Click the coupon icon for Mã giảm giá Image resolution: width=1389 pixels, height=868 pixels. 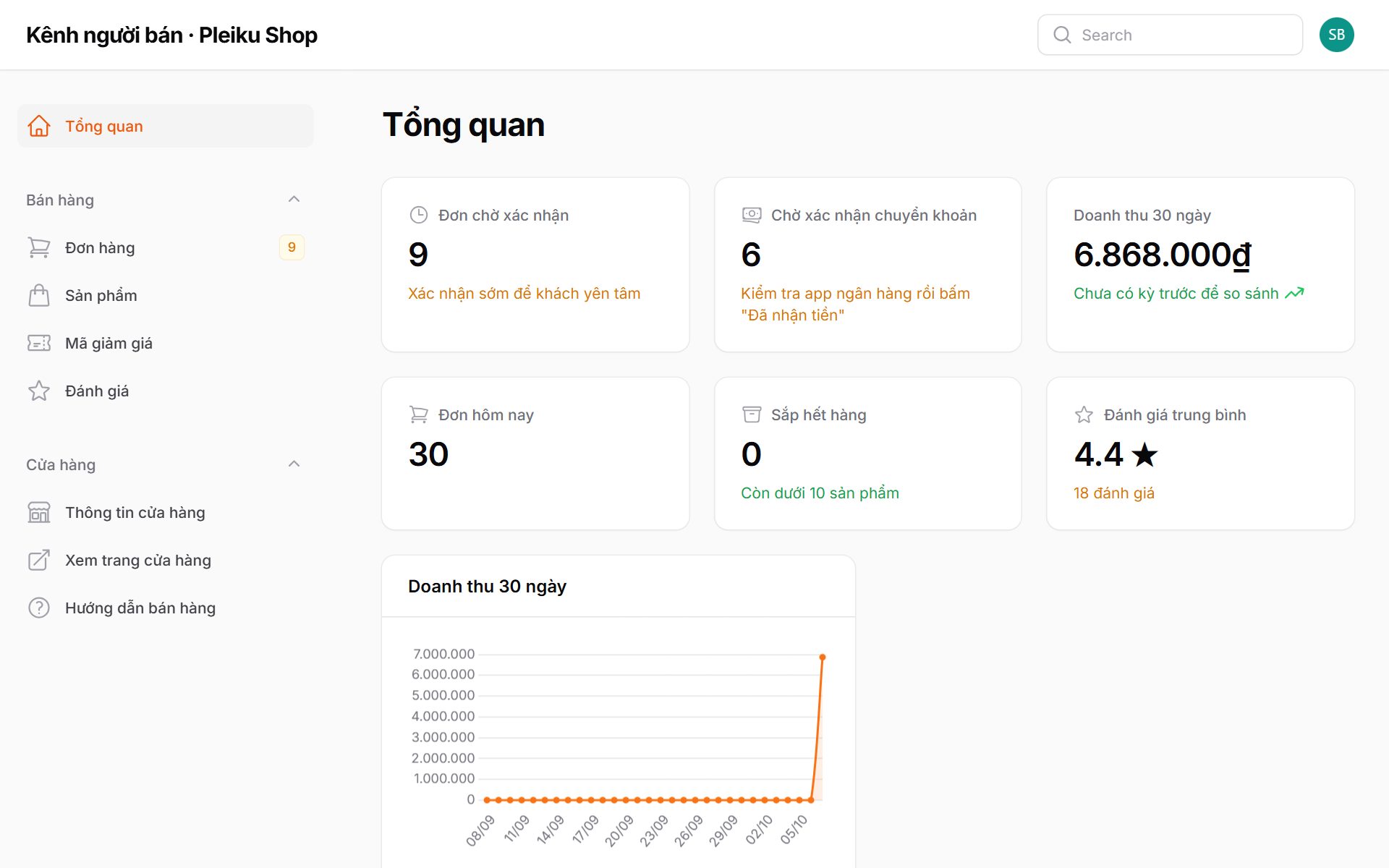(x=39, y=343)
